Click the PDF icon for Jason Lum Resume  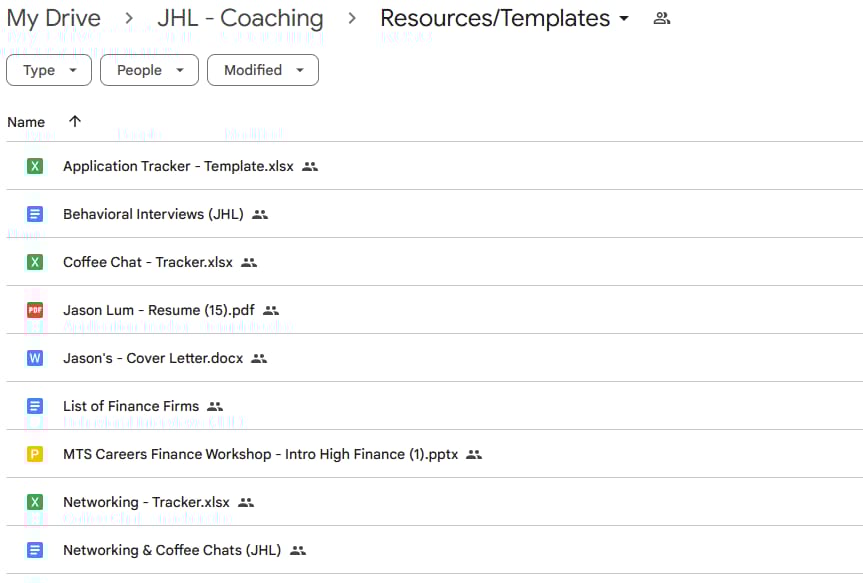(x=35, y=310)
